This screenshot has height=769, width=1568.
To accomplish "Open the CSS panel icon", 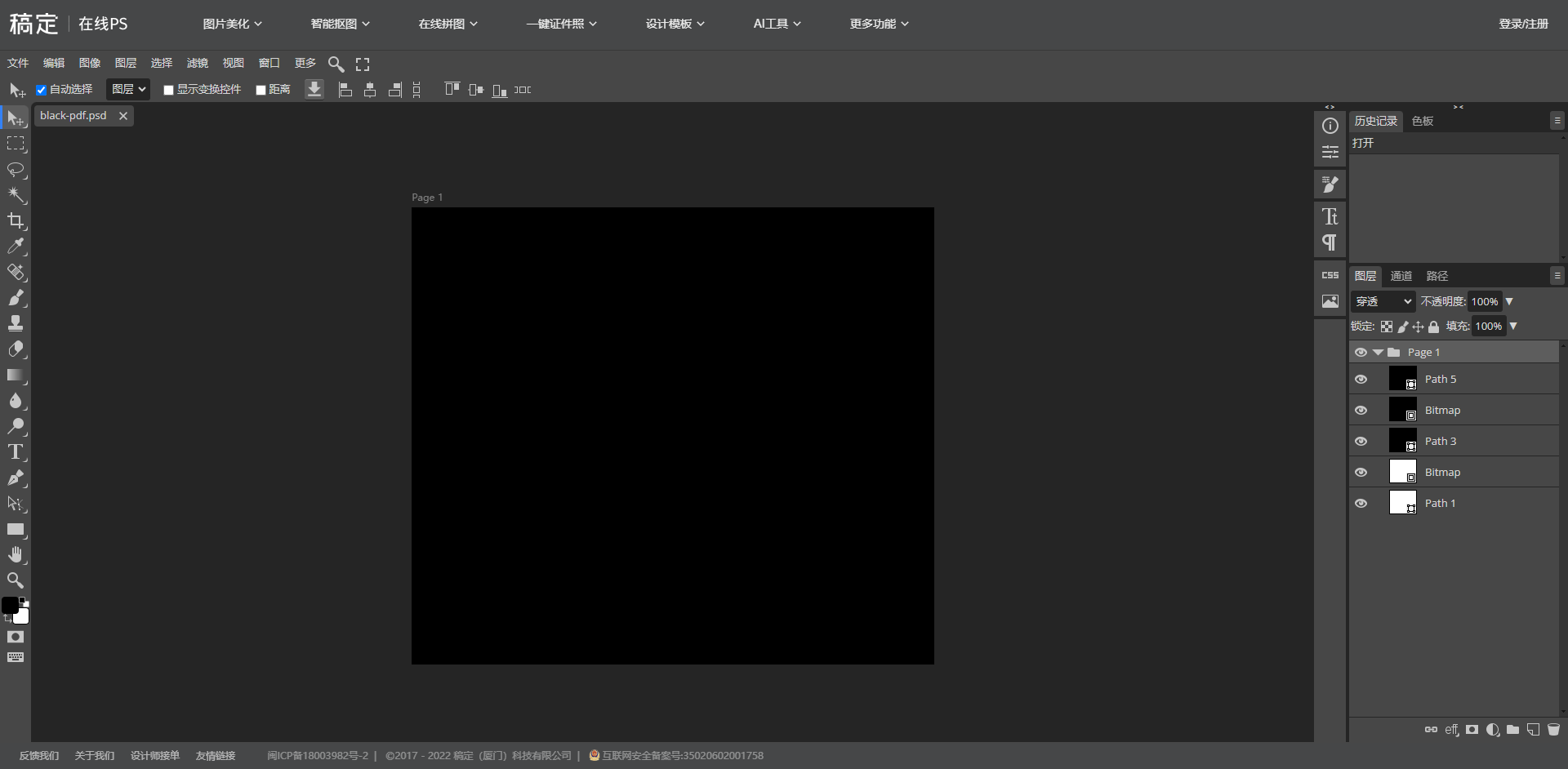I will [1330, 276].
